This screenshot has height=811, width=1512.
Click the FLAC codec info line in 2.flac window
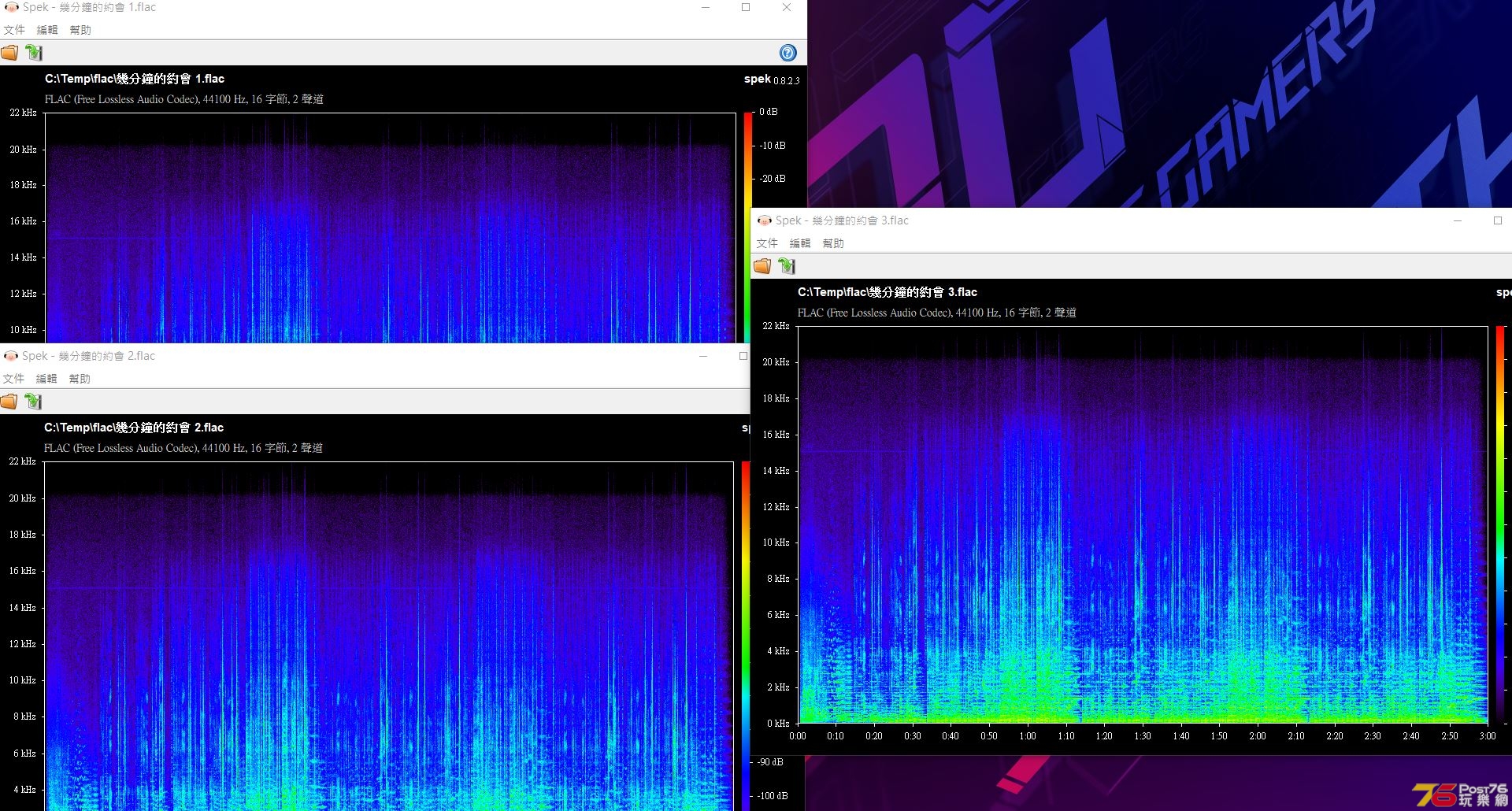183,448
